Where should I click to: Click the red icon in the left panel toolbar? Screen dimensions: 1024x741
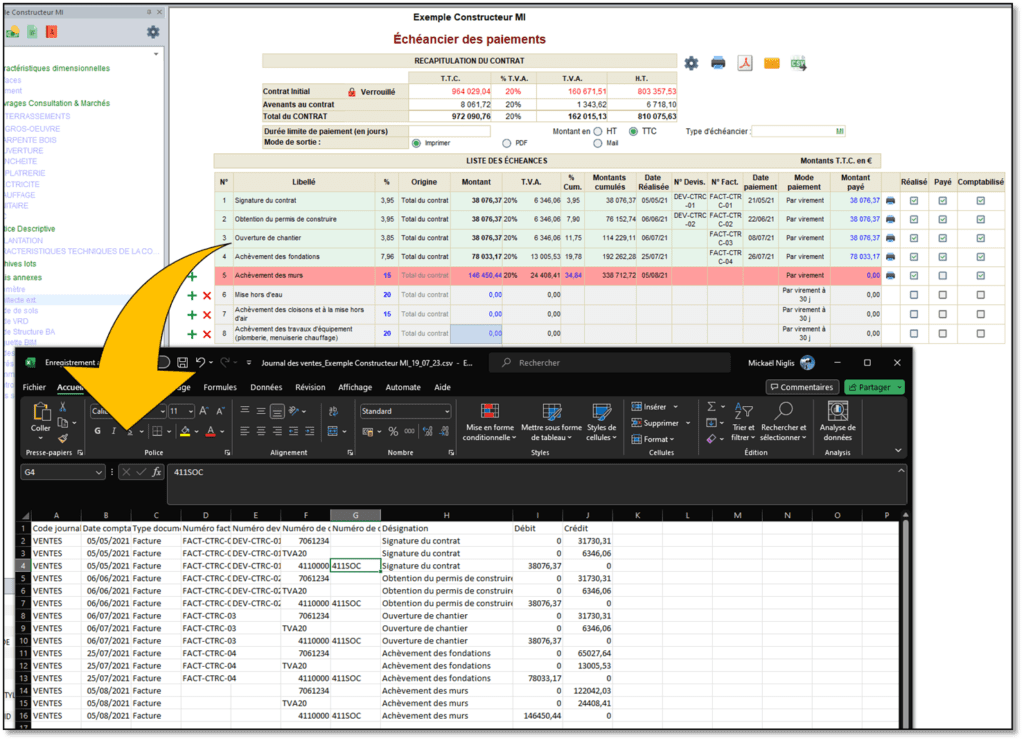point(51,31)
